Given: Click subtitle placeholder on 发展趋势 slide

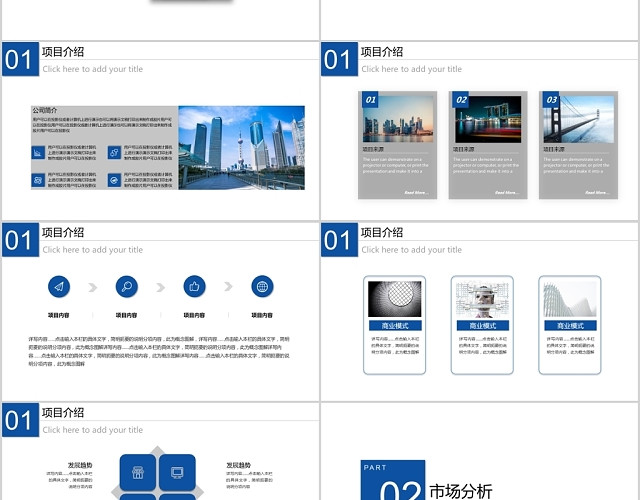Looking at the screenshot, I should (93, 430).
